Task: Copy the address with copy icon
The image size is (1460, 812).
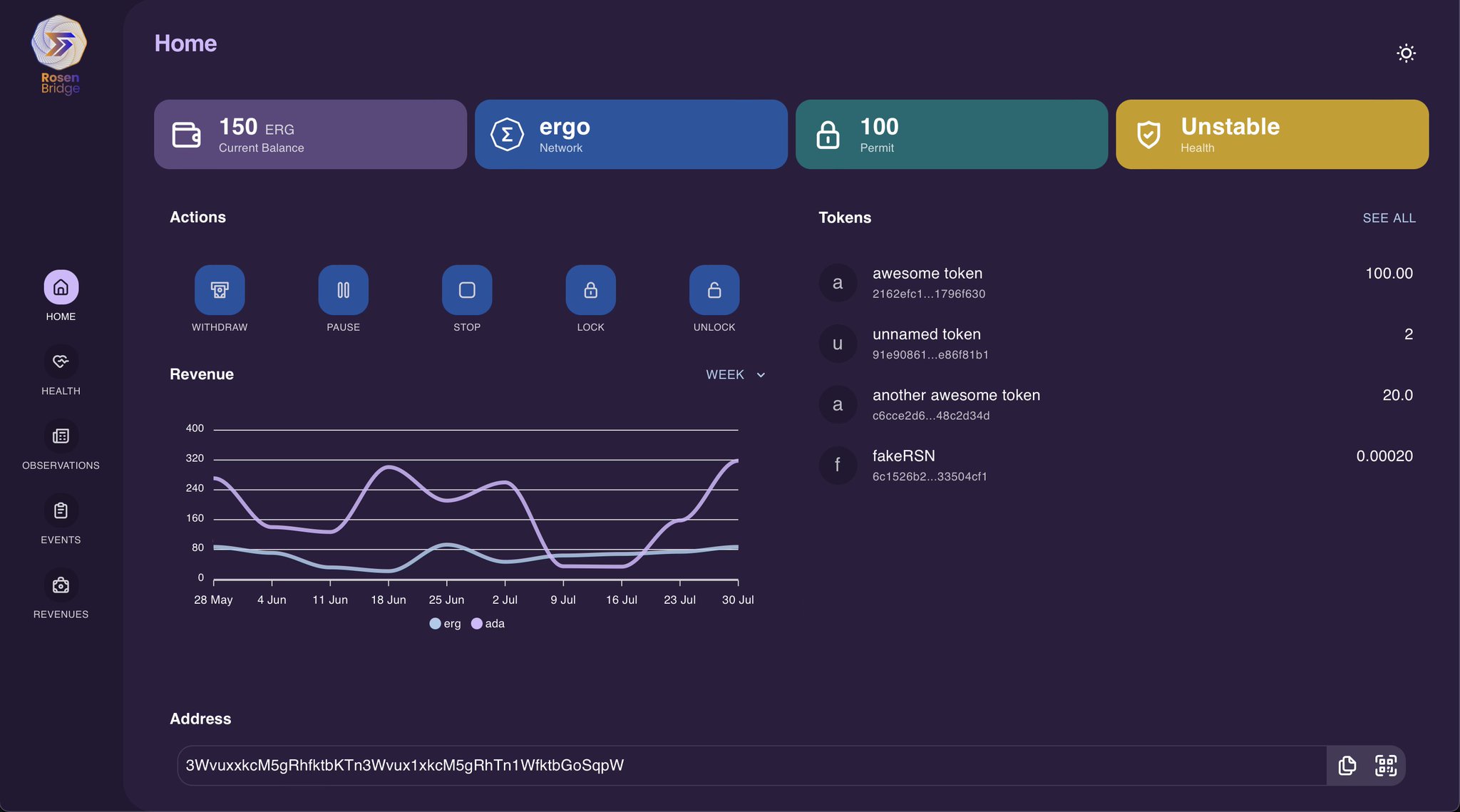Action: 1347,766
